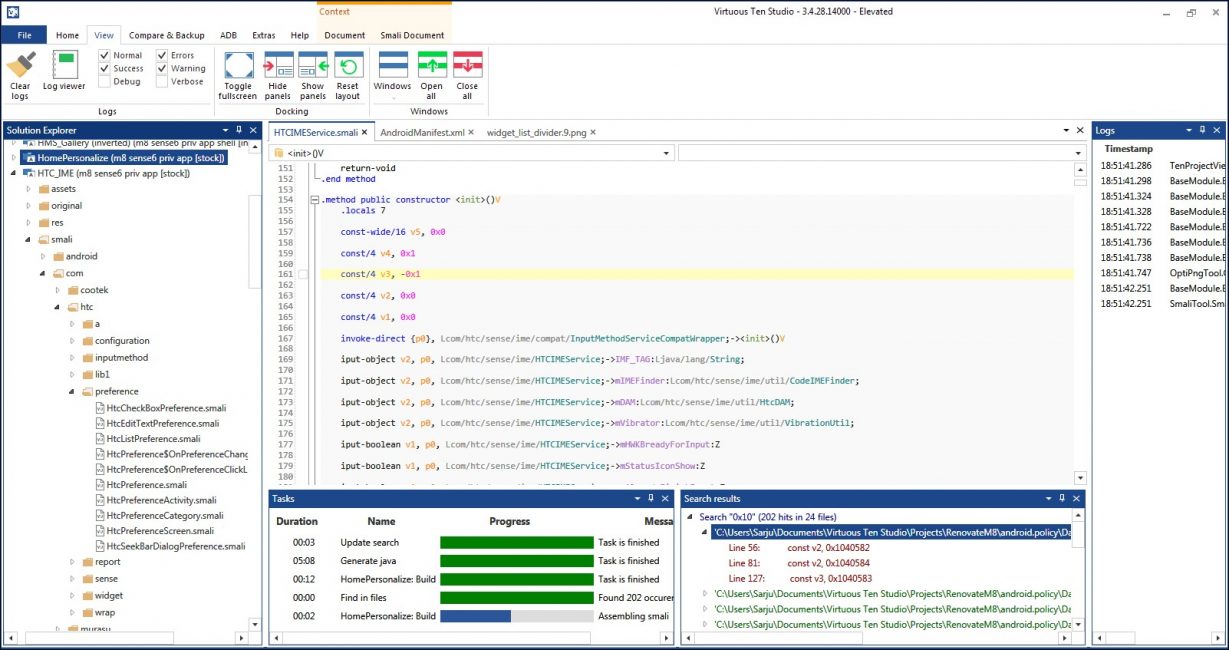Switch to the AndroidManifest.xml document tab

(422, 132)
